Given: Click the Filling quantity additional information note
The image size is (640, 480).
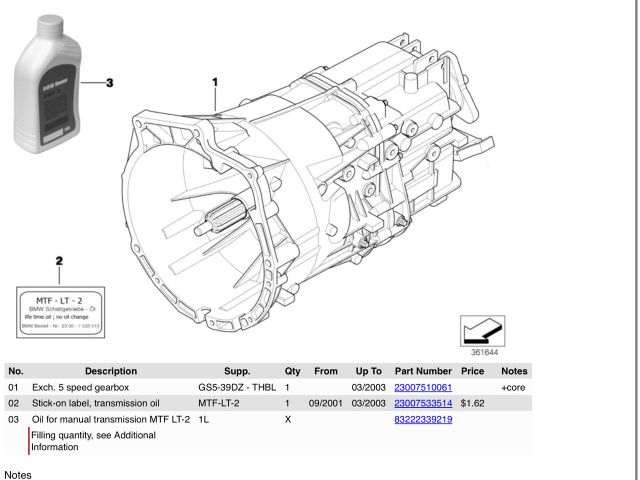Looking at the screenshot, I should point(109,442).
